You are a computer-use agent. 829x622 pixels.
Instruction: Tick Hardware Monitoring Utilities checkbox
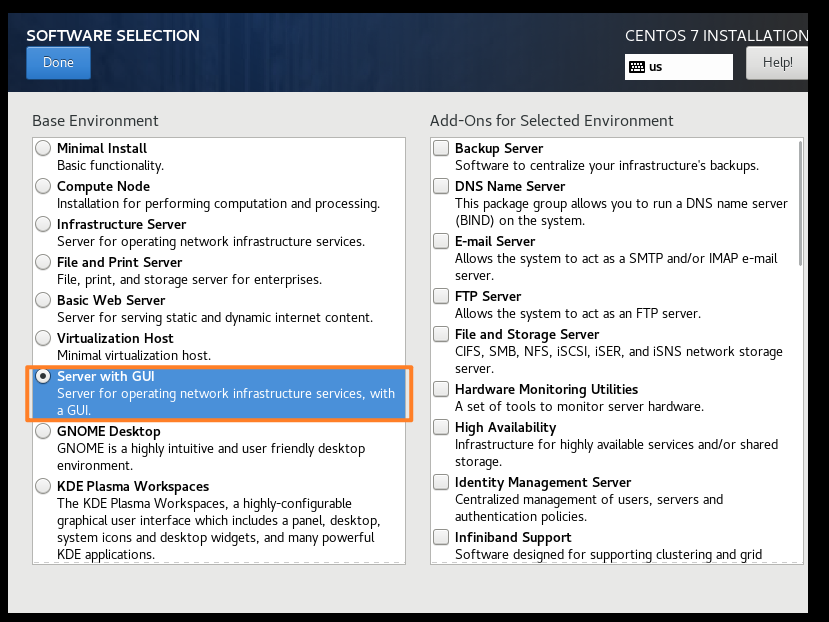coord(441,389)
